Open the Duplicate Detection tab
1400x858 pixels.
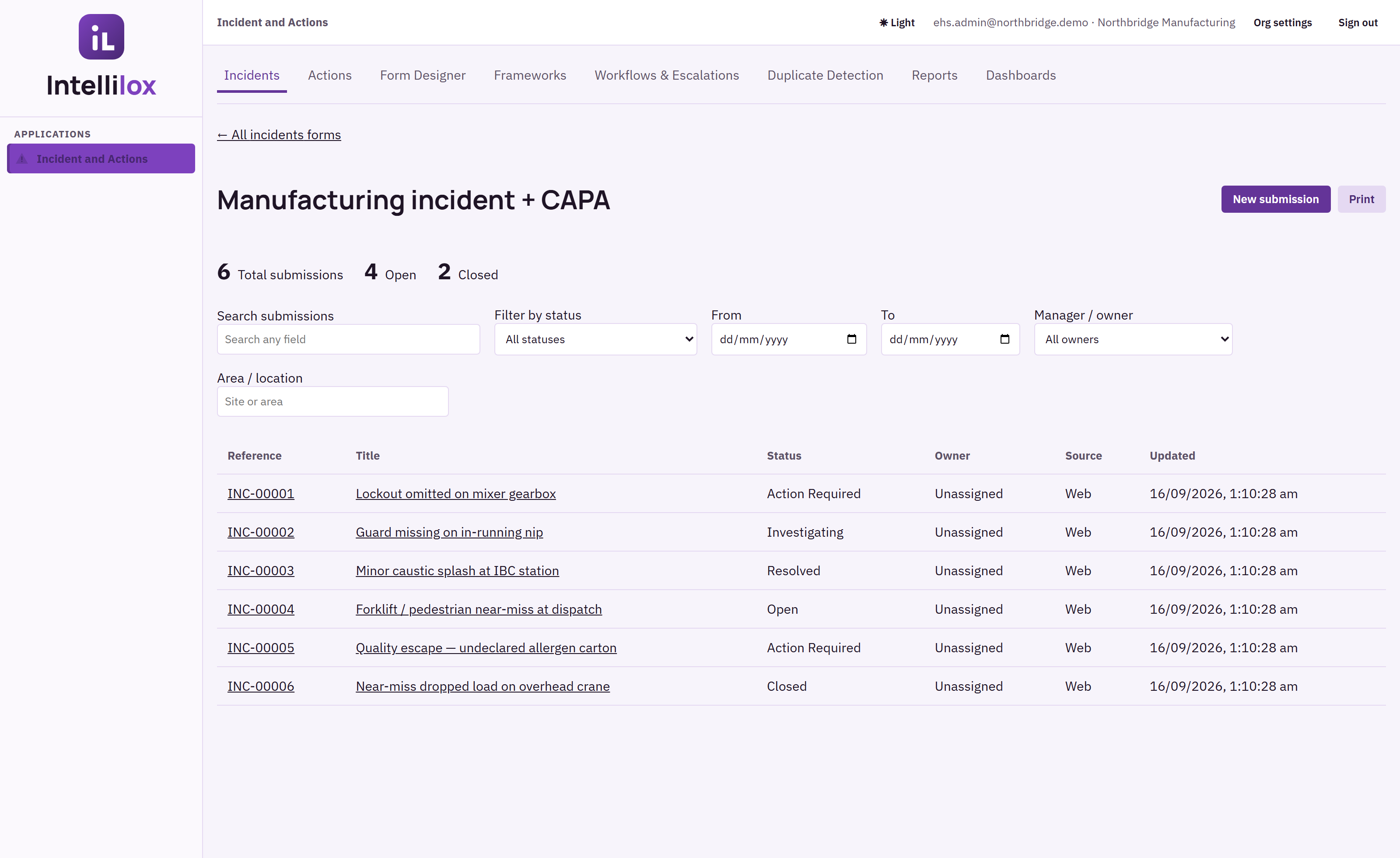(x=825, y=76)
